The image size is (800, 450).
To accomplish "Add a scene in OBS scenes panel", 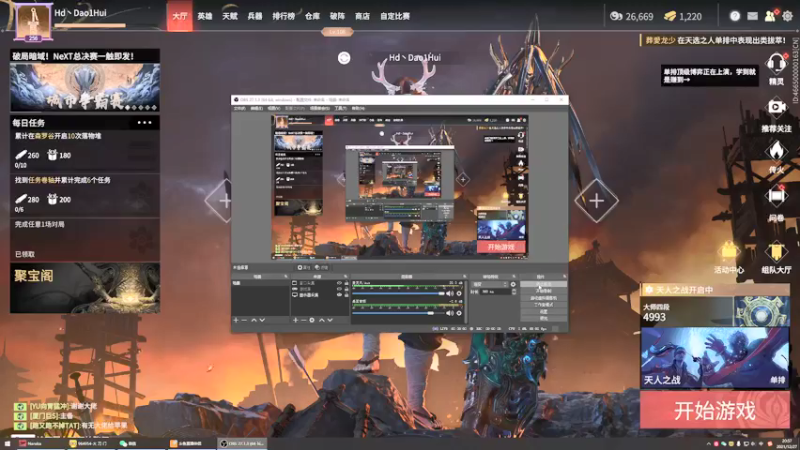I will click(236, 320).
